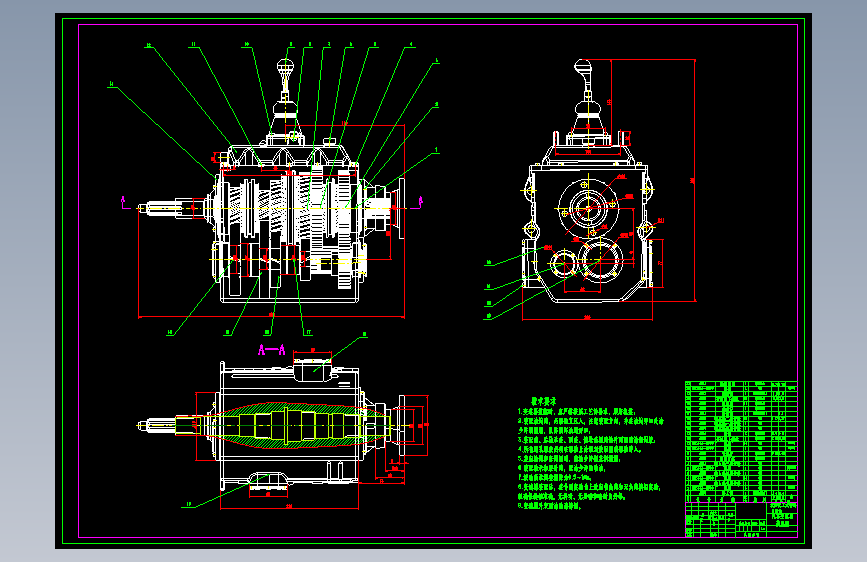Select the hatched red shaft in section A-A

288,425
